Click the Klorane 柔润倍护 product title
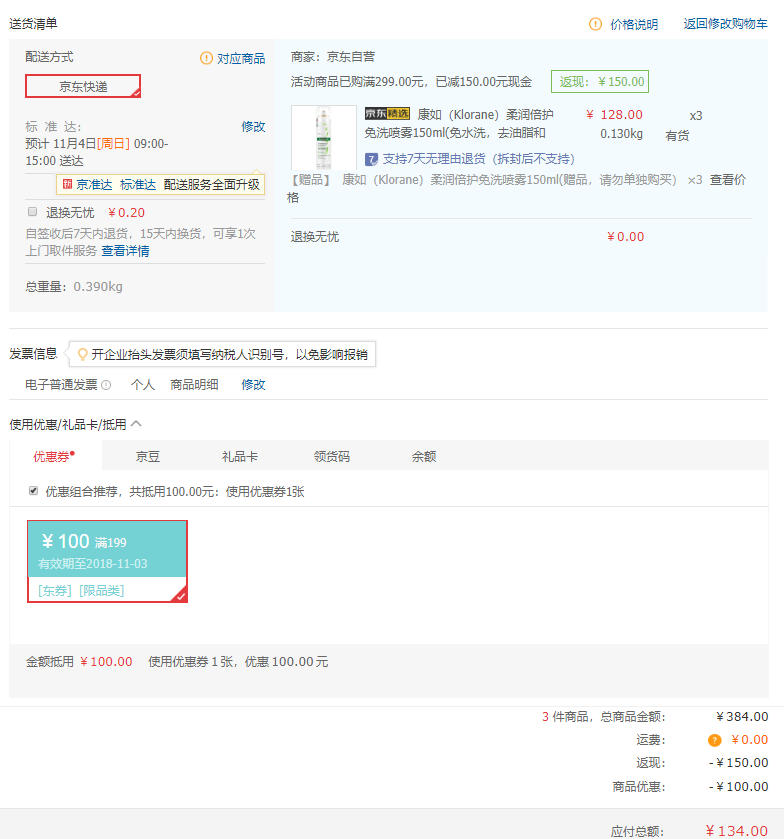Image resolution: width=784 pixels, height=839 pixels. pos(459,124)
